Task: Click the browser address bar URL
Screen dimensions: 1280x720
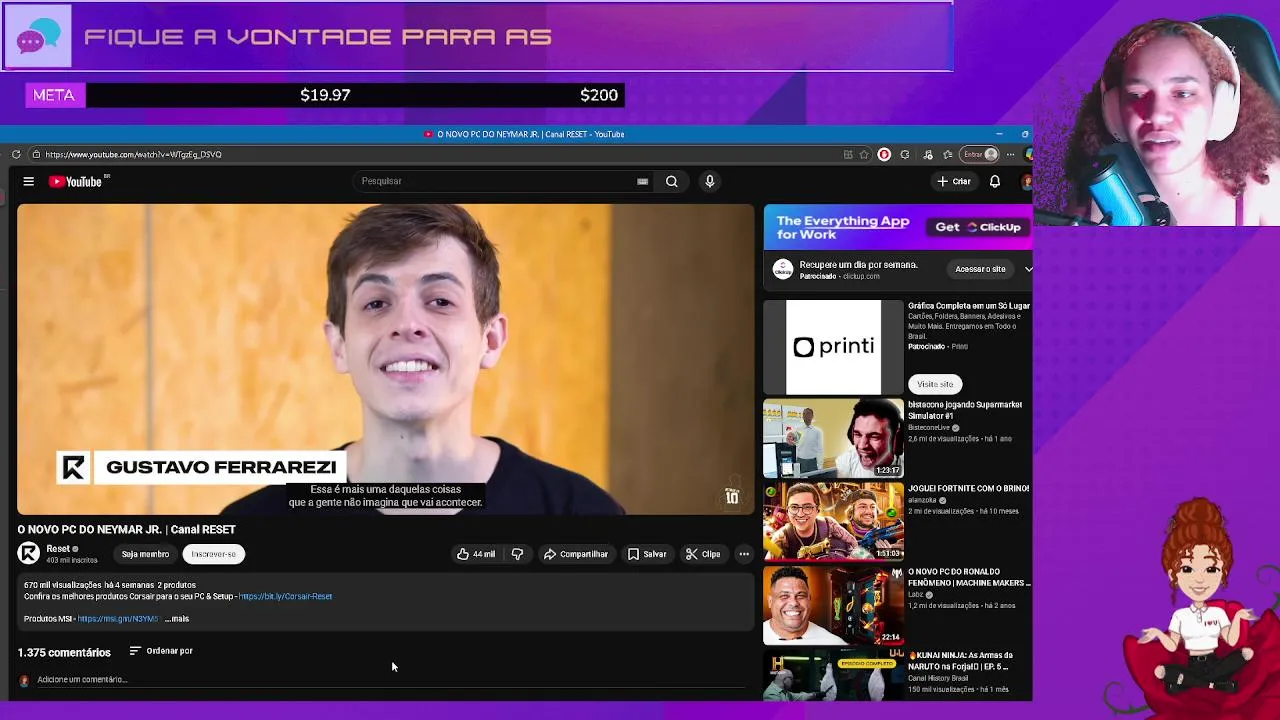Action: click(133, 154)
